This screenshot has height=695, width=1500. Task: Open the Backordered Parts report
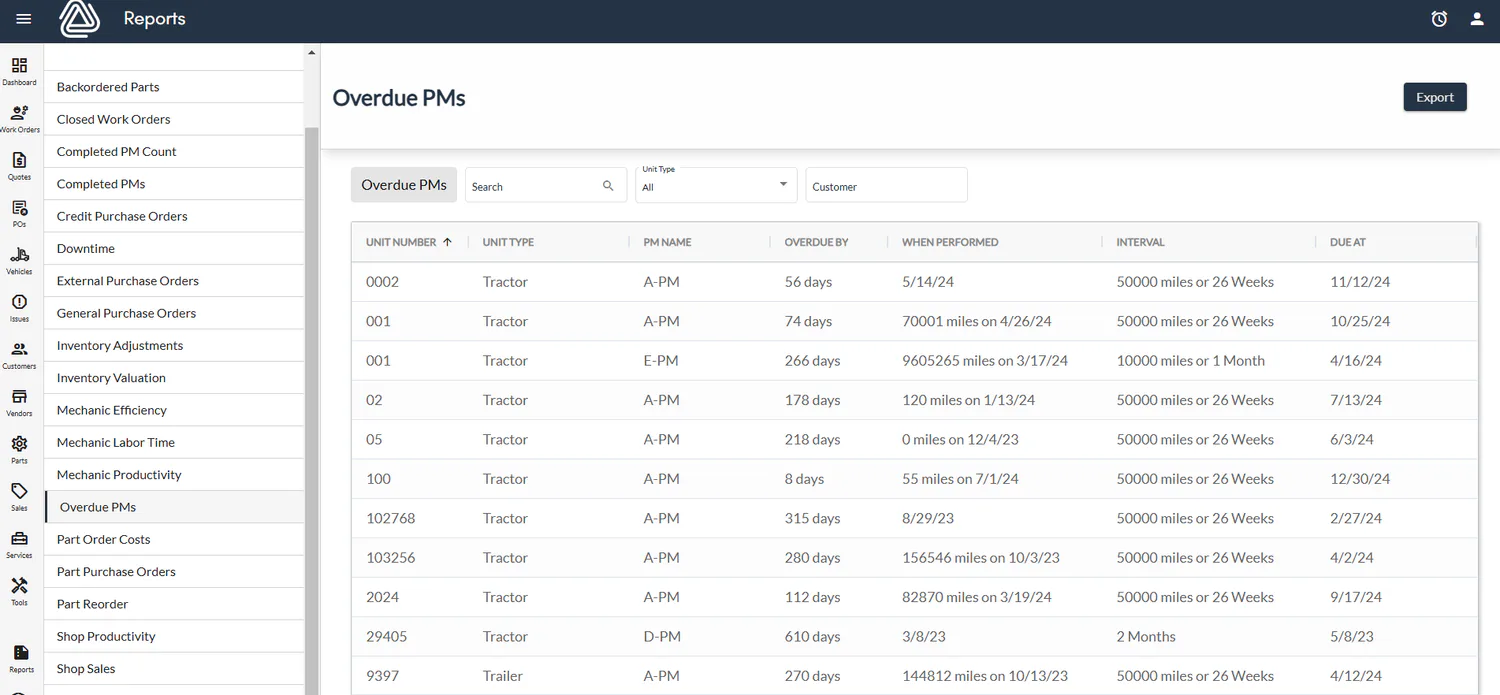click(x=174, y=87)
